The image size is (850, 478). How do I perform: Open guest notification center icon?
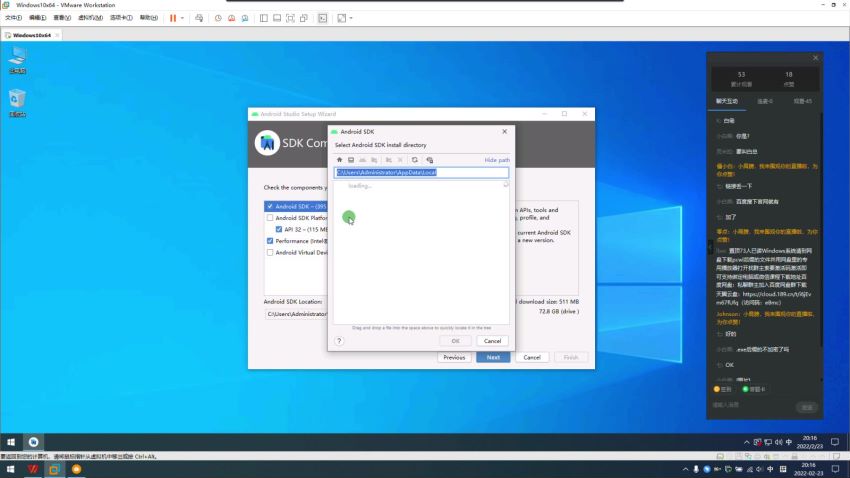coord(835,442)
